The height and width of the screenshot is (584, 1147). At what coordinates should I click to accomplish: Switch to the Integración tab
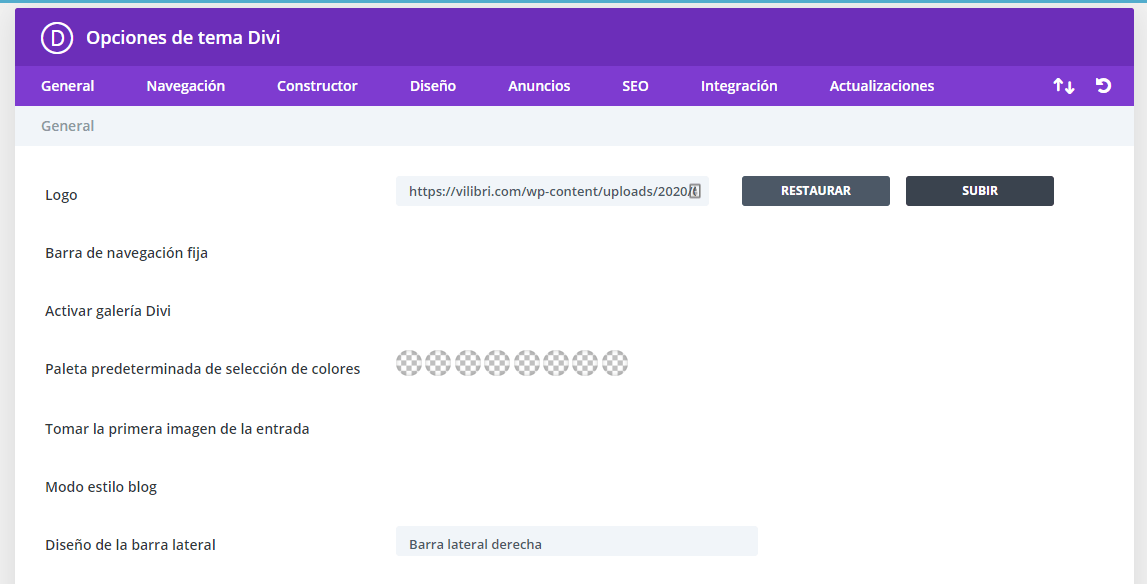click(x=739, y=86)
